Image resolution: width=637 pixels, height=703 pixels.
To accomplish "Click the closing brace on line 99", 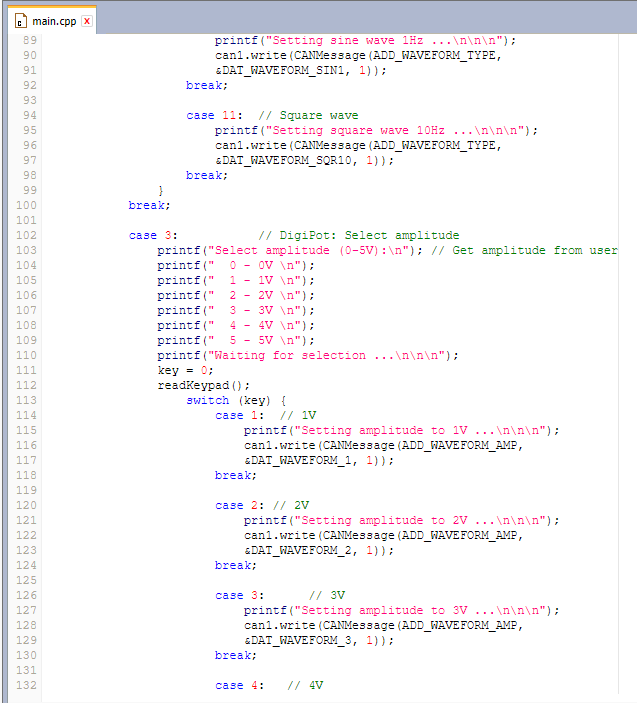I will click(x=160, y=190).
